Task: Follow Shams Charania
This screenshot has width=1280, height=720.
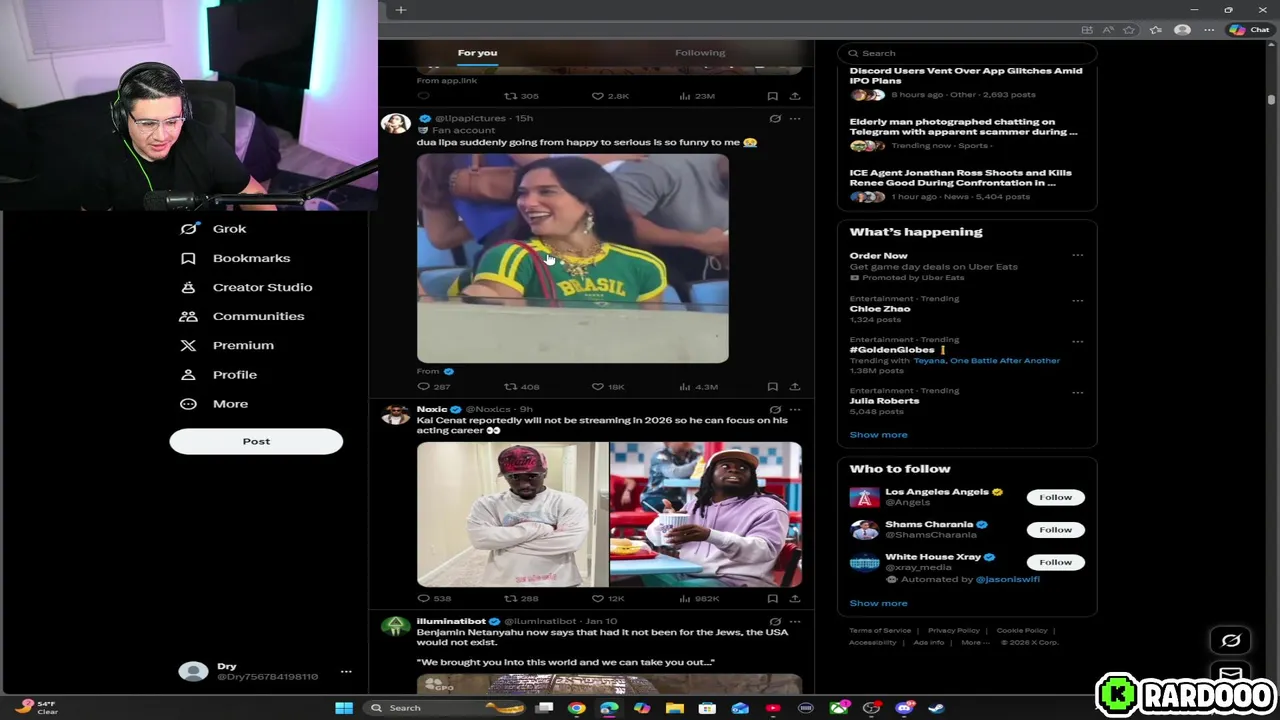Action: (x=1055, y=530)
